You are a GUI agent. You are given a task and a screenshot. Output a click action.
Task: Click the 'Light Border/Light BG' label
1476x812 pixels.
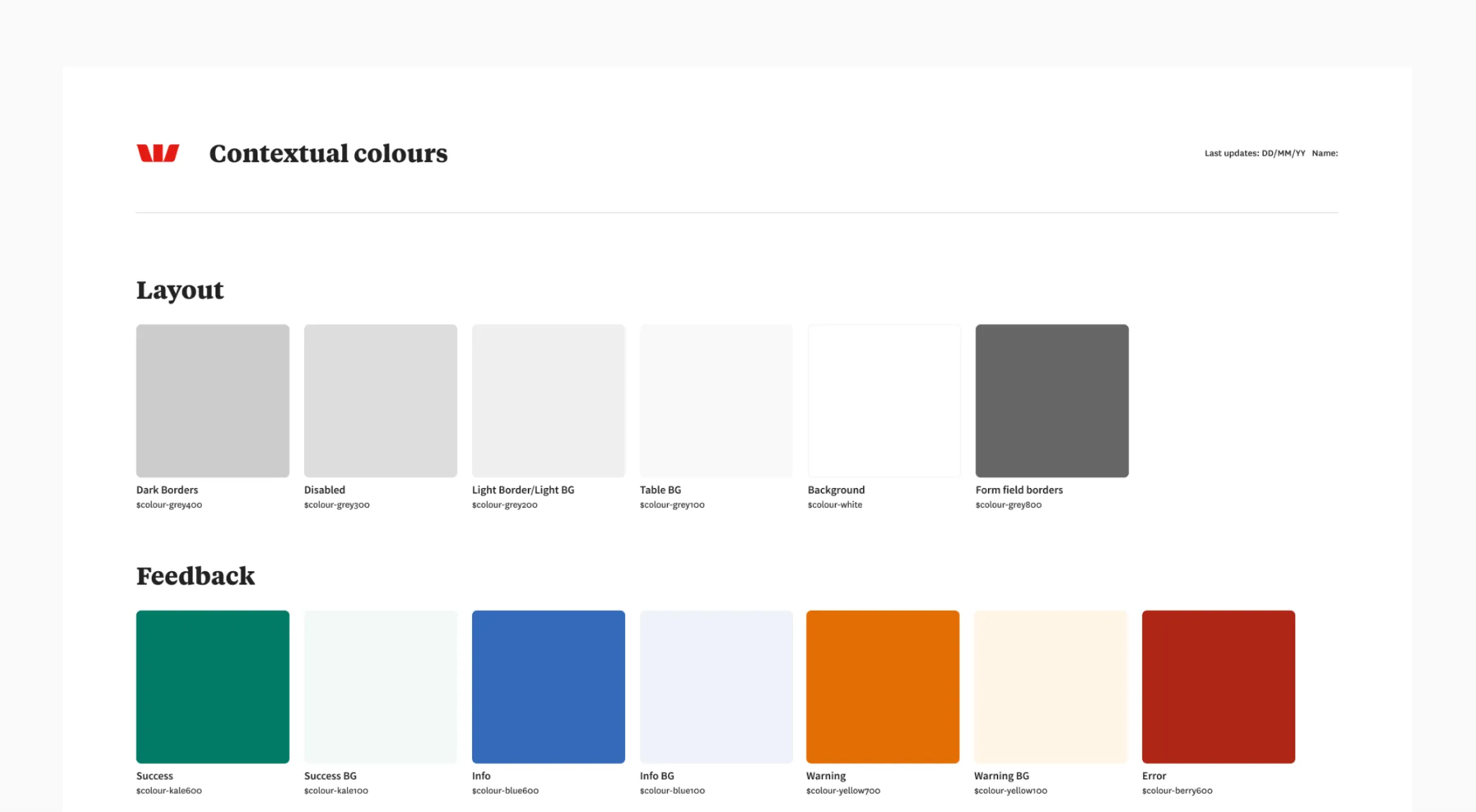(523, 490)
